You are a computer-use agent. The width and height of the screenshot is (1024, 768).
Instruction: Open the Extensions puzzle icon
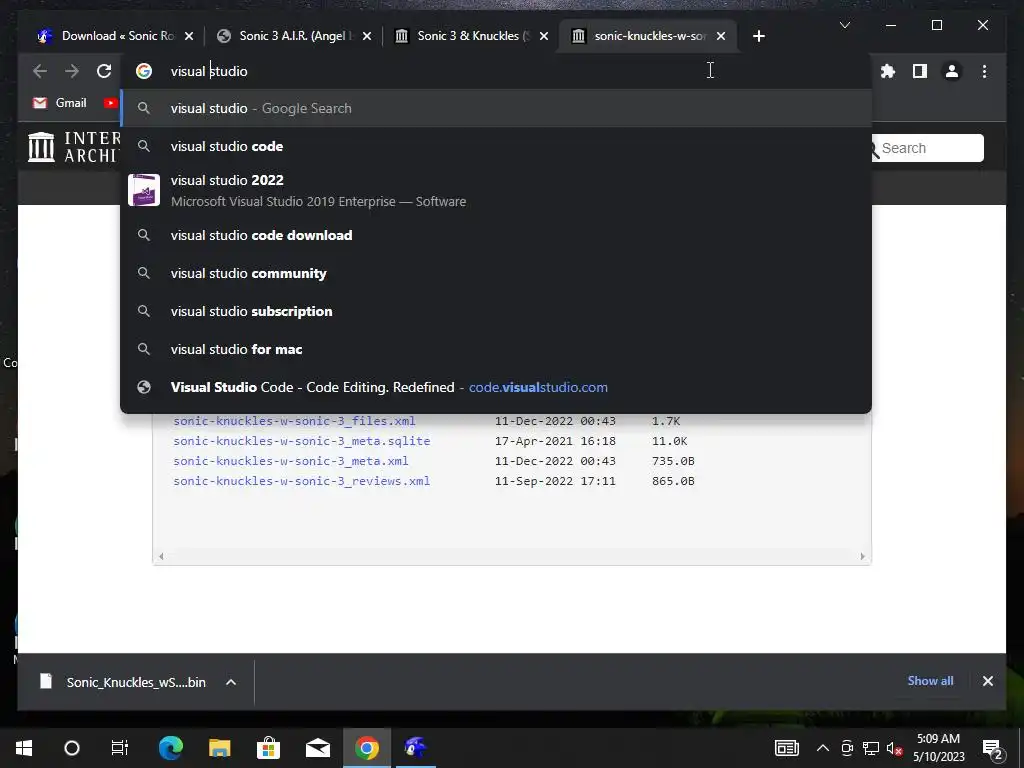[888, 71]
